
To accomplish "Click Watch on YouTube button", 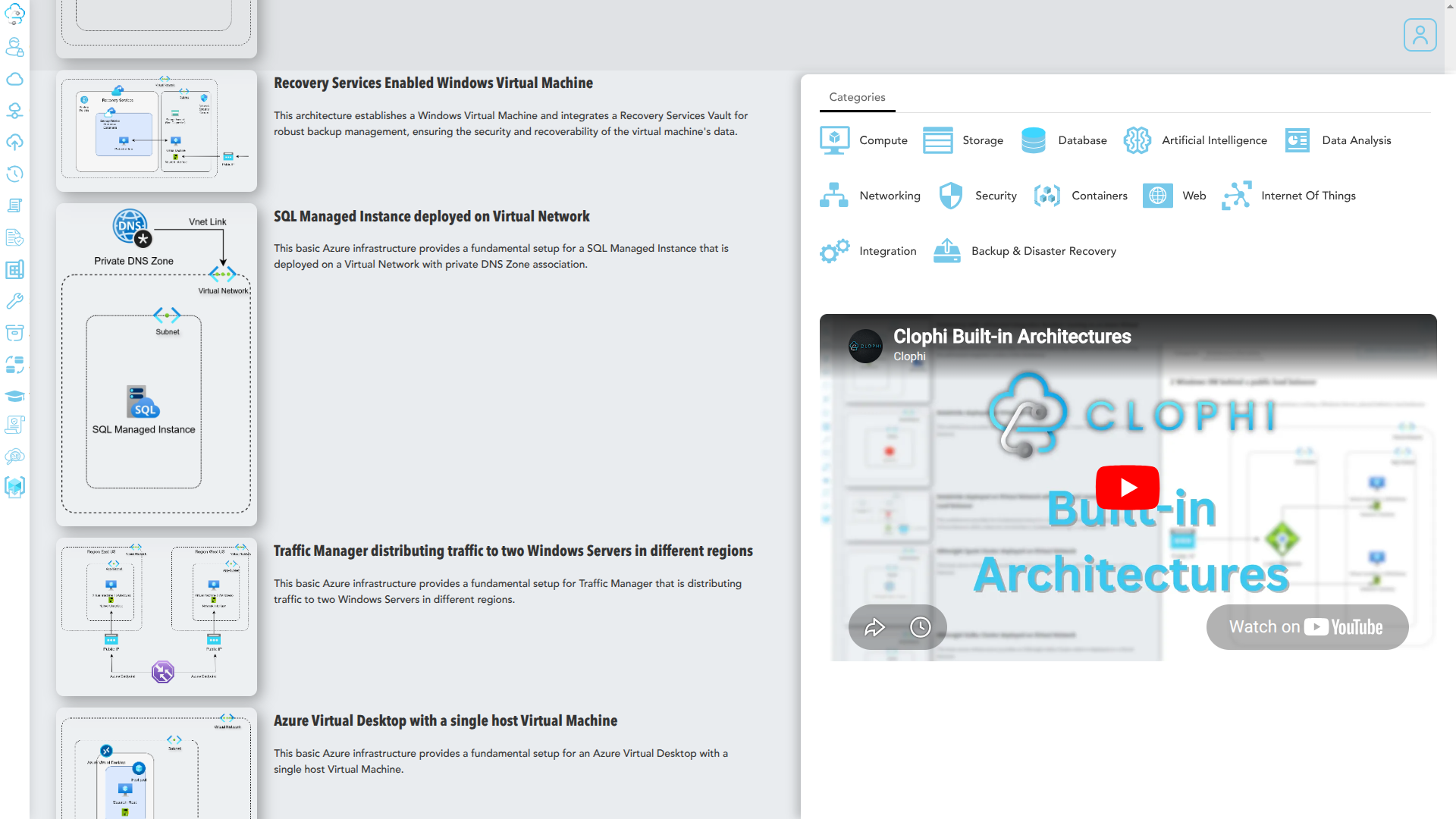I will point(1307,627).
